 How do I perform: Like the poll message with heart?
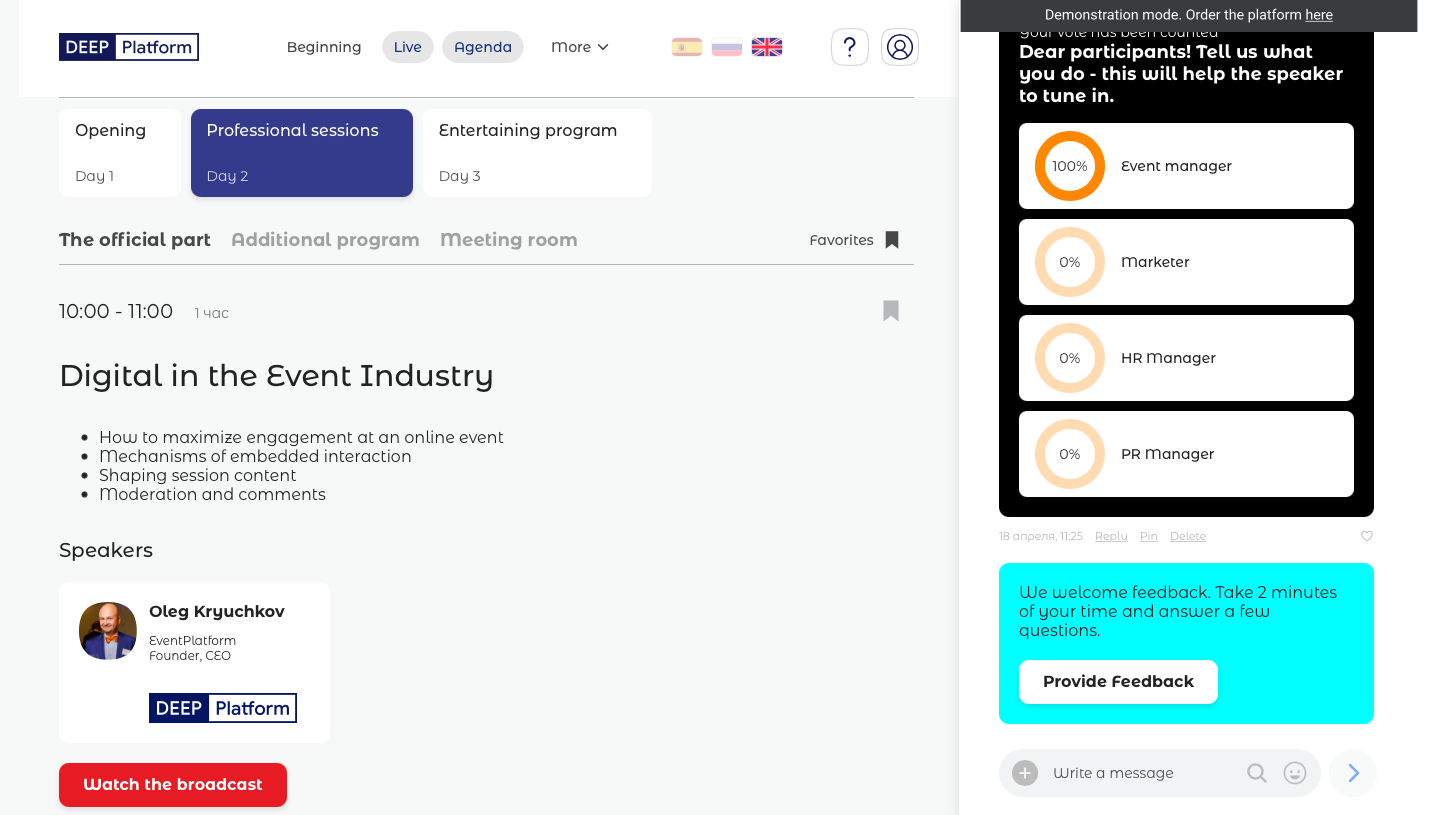(1367, 536)
